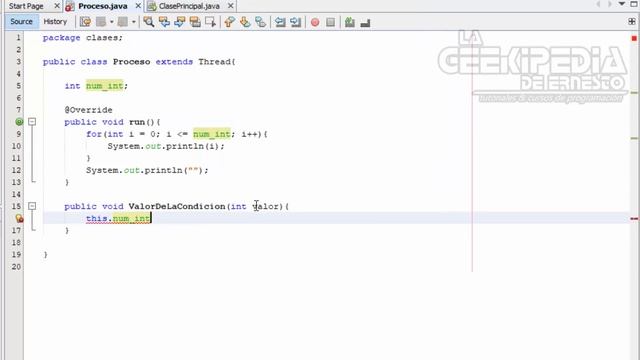The image size is (640, 360).
Task: Click 'System.out.println(i);' statement
Action: point(166,146)
